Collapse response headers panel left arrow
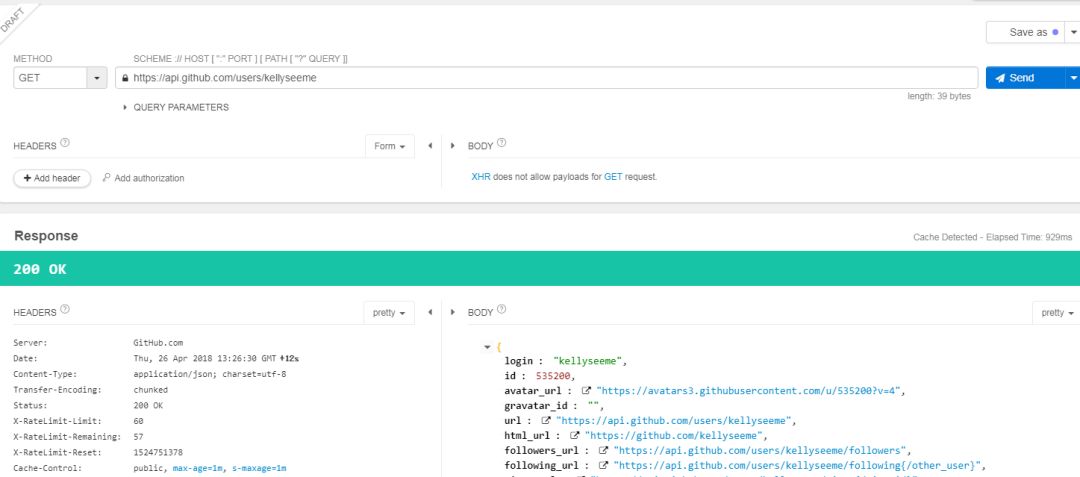The height and width of the screenshot is (477, 1080). (x=430, y=312)
